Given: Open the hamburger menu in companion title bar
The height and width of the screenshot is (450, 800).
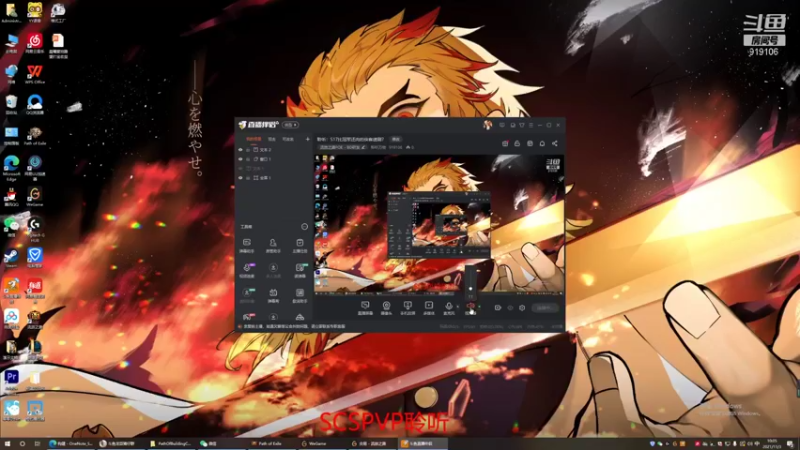Looking at the screenshot, I should [531, 125].
